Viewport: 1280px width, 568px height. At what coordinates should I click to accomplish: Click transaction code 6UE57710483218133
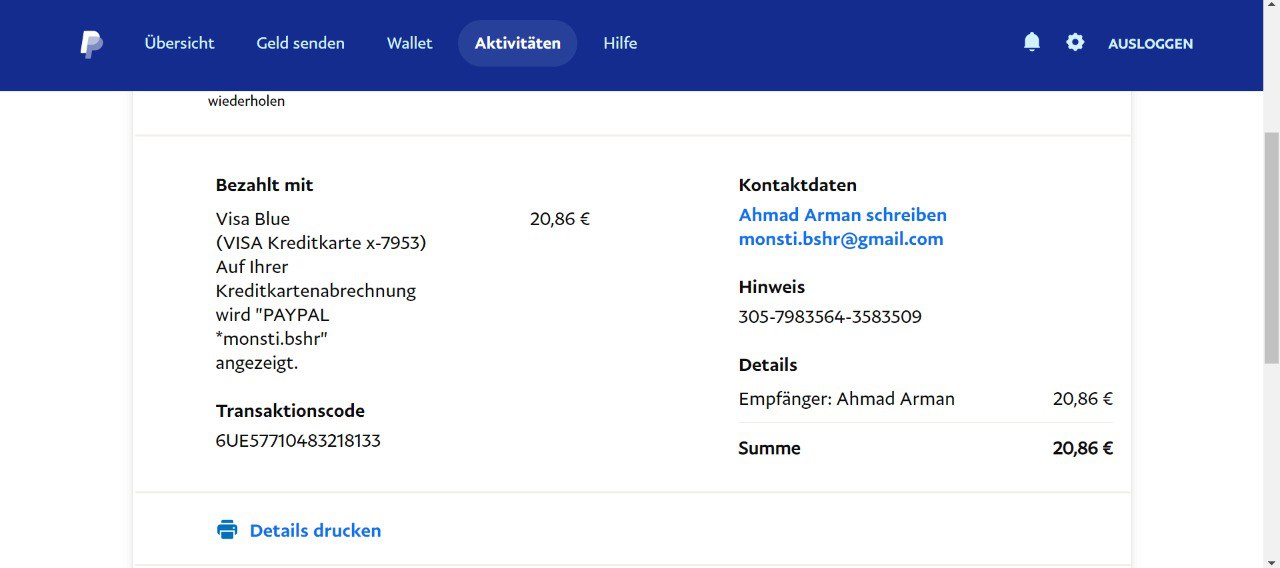coord(298,440)
